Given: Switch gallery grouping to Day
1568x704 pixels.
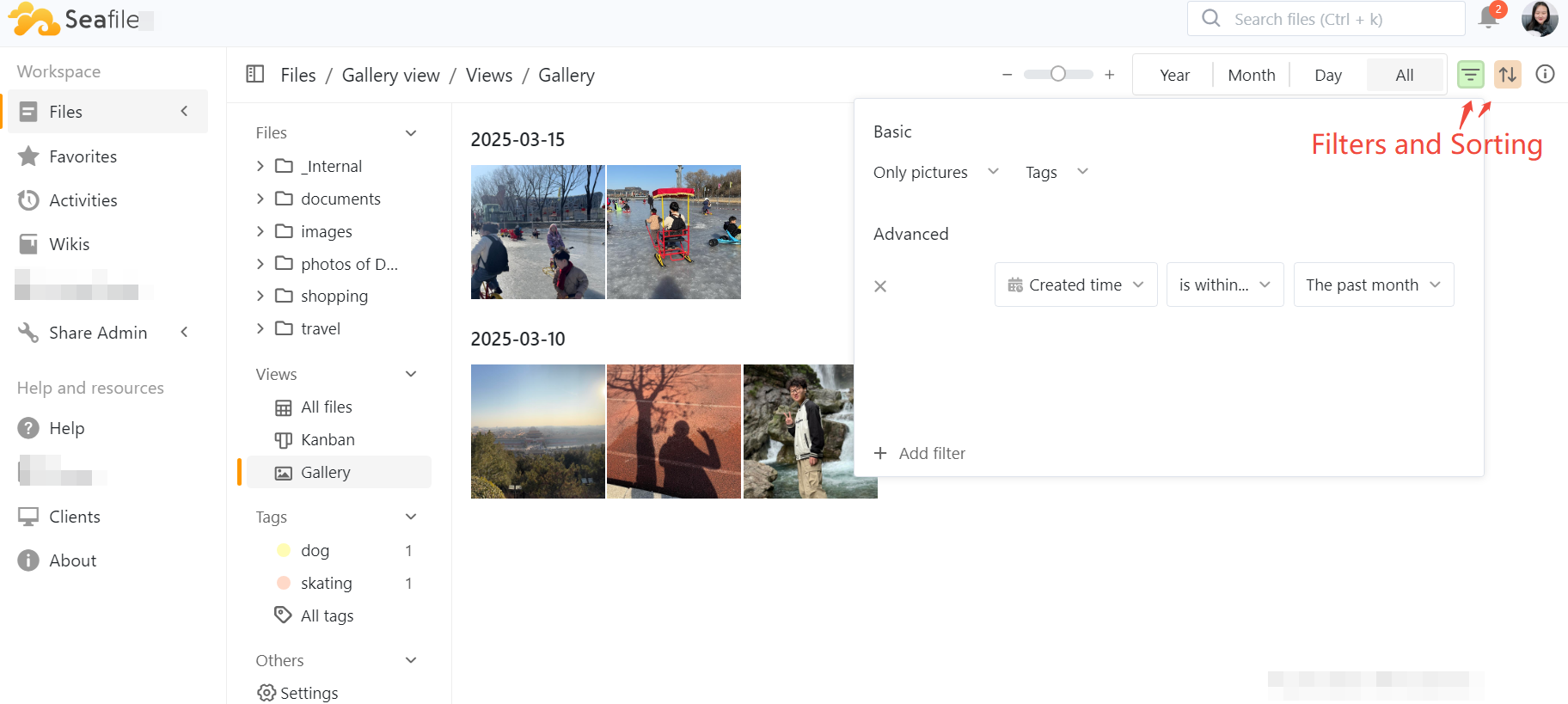Looking at the screenshot, I should [1327, 75].
